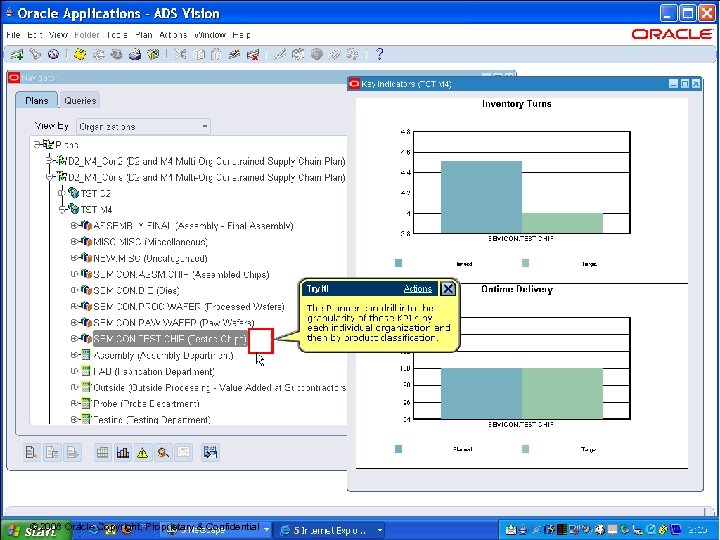The width and height of the screenshot is (720, 540).
Task: Click the Copy toolbar icon
Action: point(198,55)
